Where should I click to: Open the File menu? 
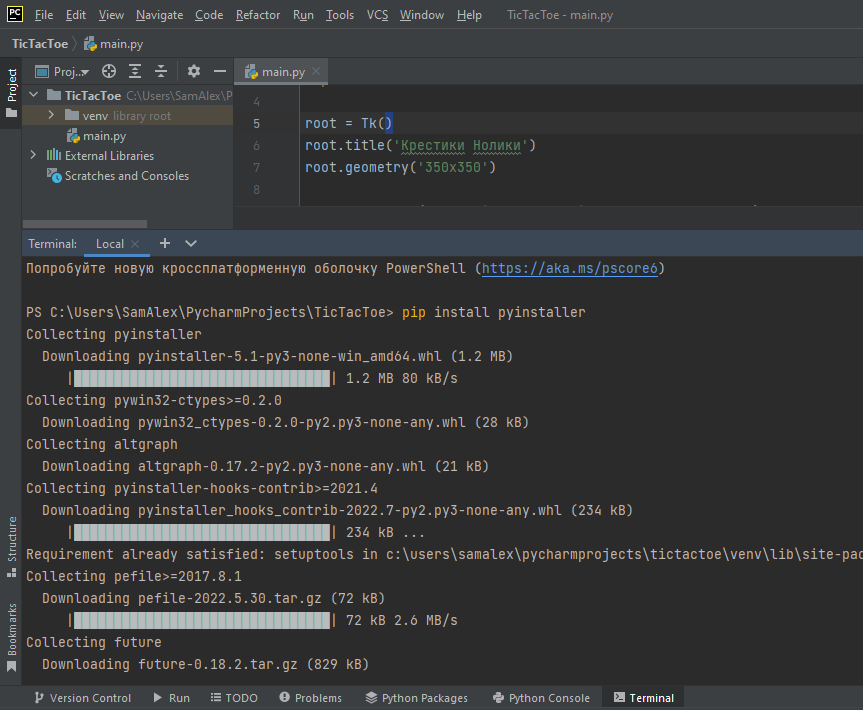tap(43, 15)
